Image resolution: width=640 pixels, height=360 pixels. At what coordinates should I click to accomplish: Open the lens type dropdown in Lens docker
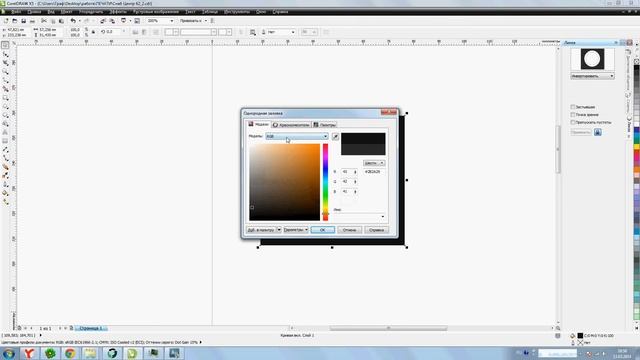[592, 76]
